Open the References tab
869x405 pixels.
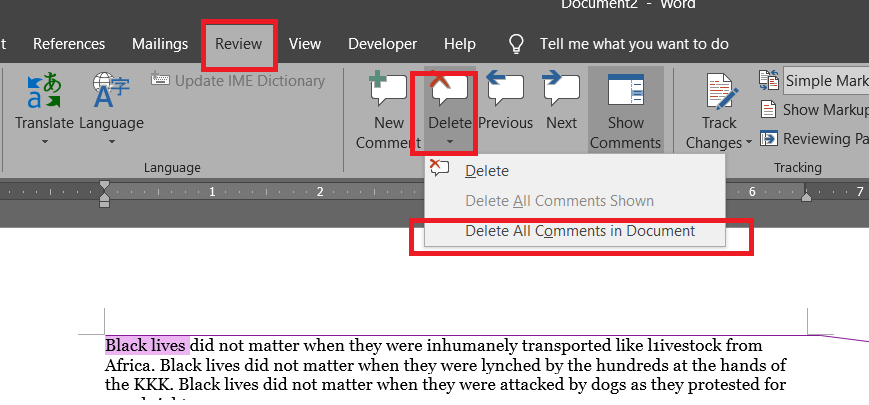tap(69, 44)
